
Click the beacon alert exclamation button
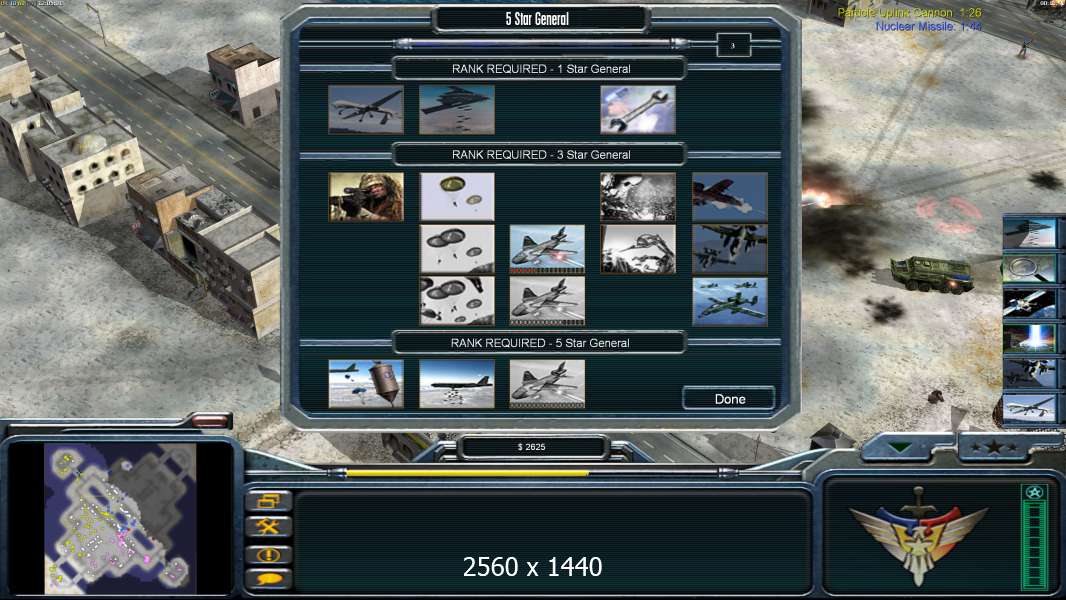coord(269,554)
